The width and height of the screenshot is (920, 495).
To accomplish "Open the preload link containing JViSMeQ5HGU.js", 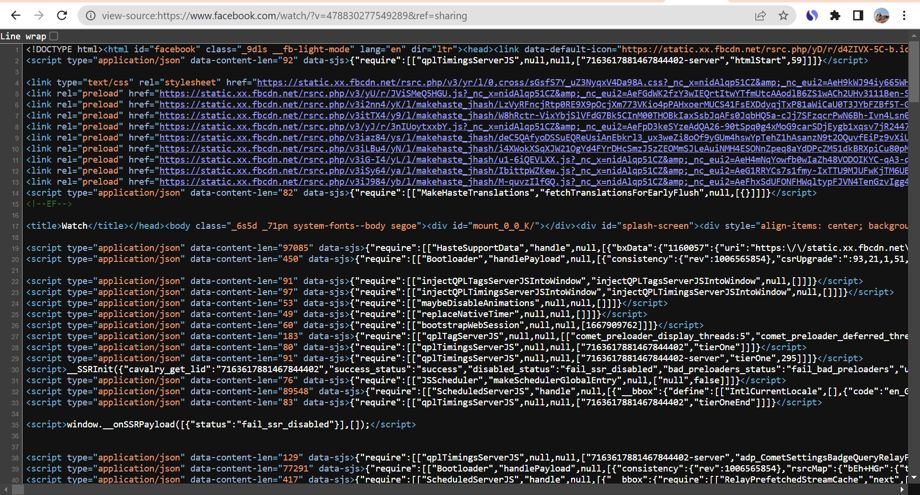I will pos(533,94).
